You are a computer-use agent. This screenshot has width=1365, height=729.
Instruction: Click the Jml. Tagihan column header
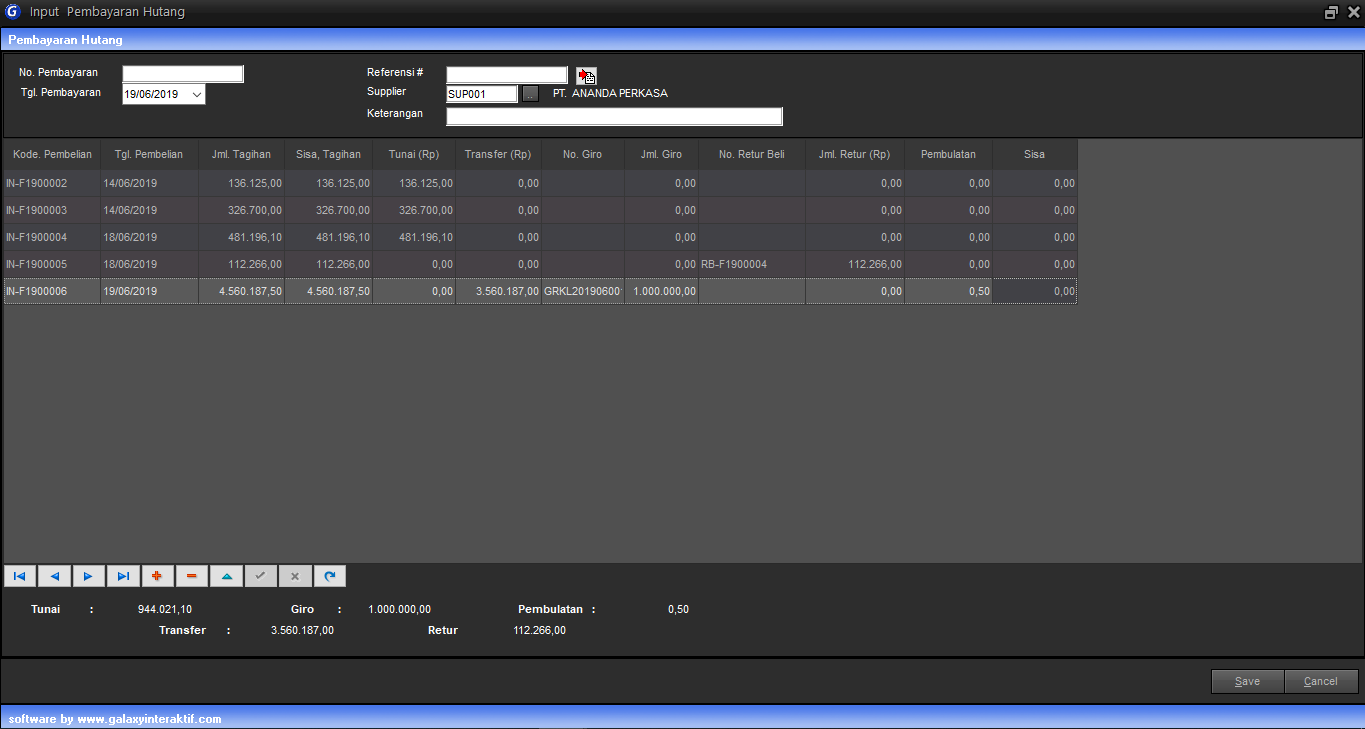coord(241,154)
